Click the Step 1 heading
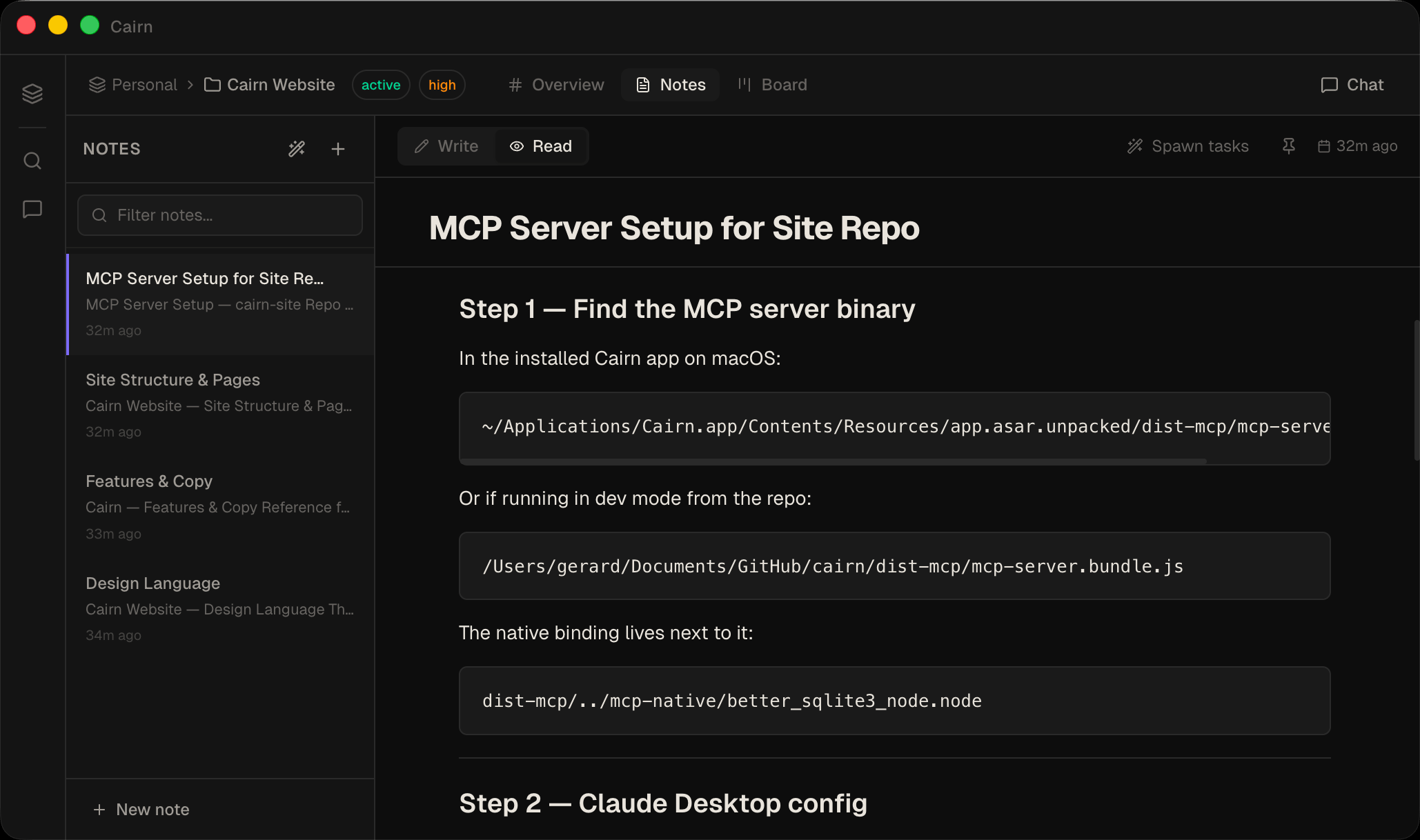 click(687, 309)
